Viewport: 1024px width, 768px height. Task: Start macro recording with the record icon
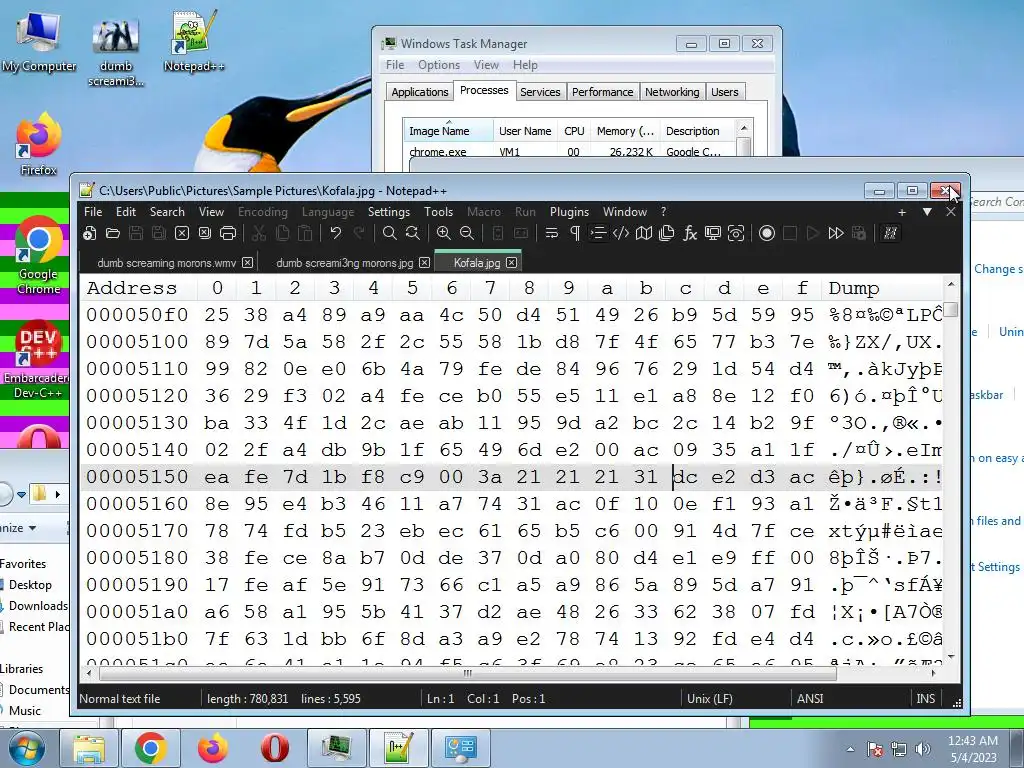pos(767,233)
